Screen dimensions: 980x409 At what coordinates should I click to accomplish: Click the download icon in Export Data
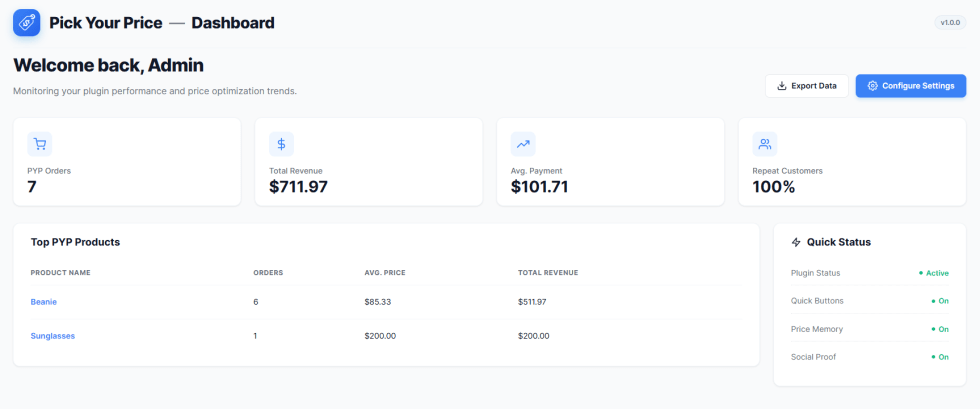[x=782, y=86]
